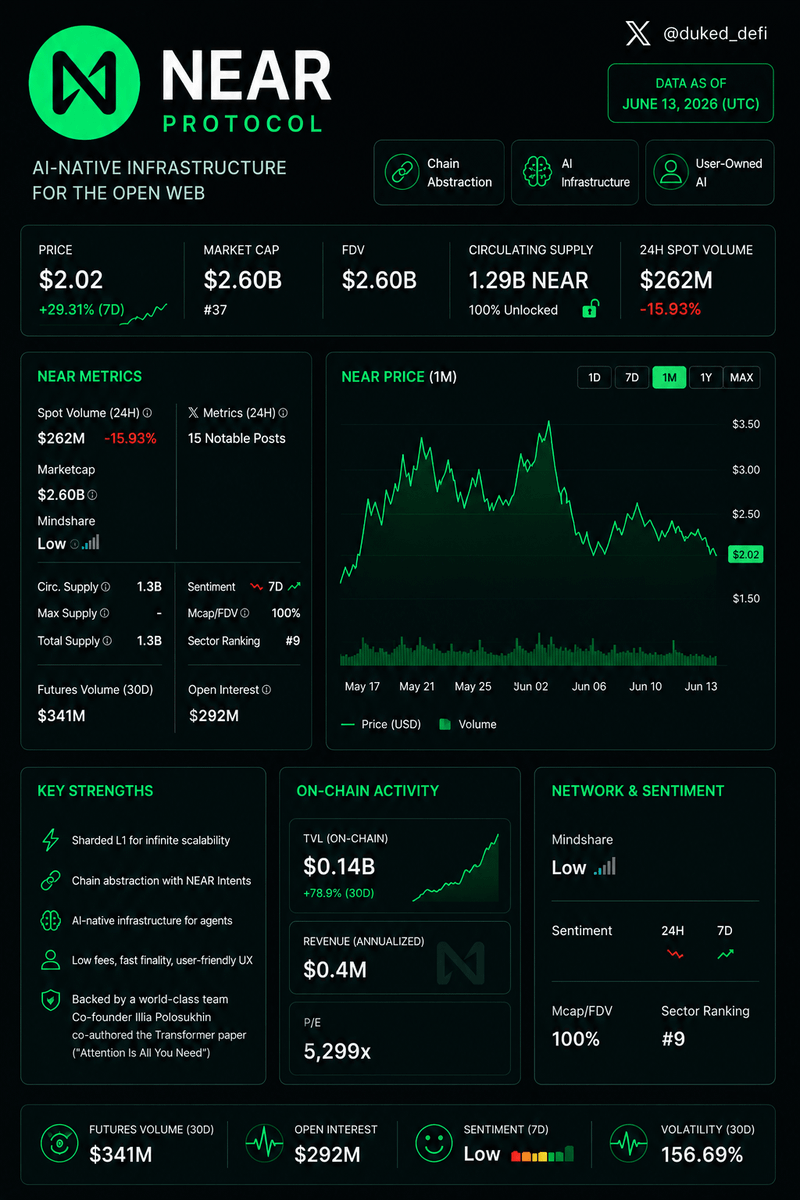Click the X social logo
The image size is (800, 1200).
[638, 34]
